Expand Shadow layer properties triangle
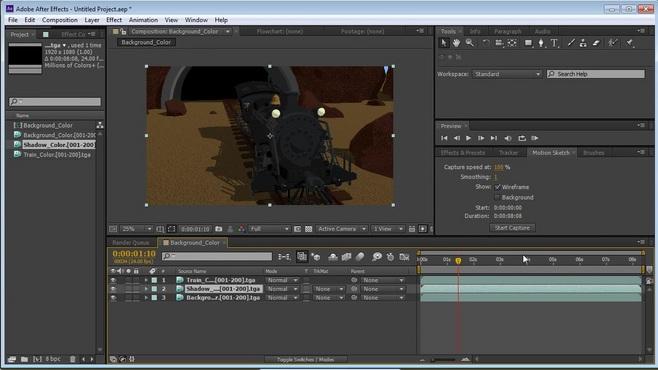 146,289
